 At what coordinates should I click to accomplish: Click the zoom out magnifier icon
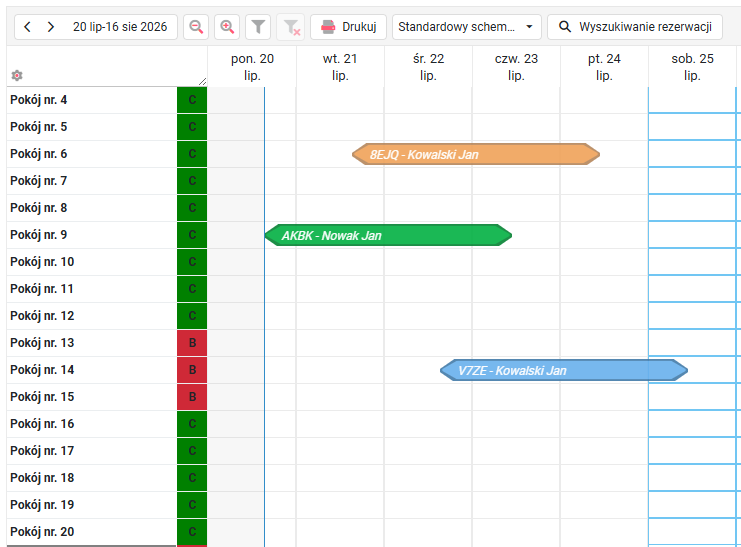pyautogui.click(x=196, y=27)
